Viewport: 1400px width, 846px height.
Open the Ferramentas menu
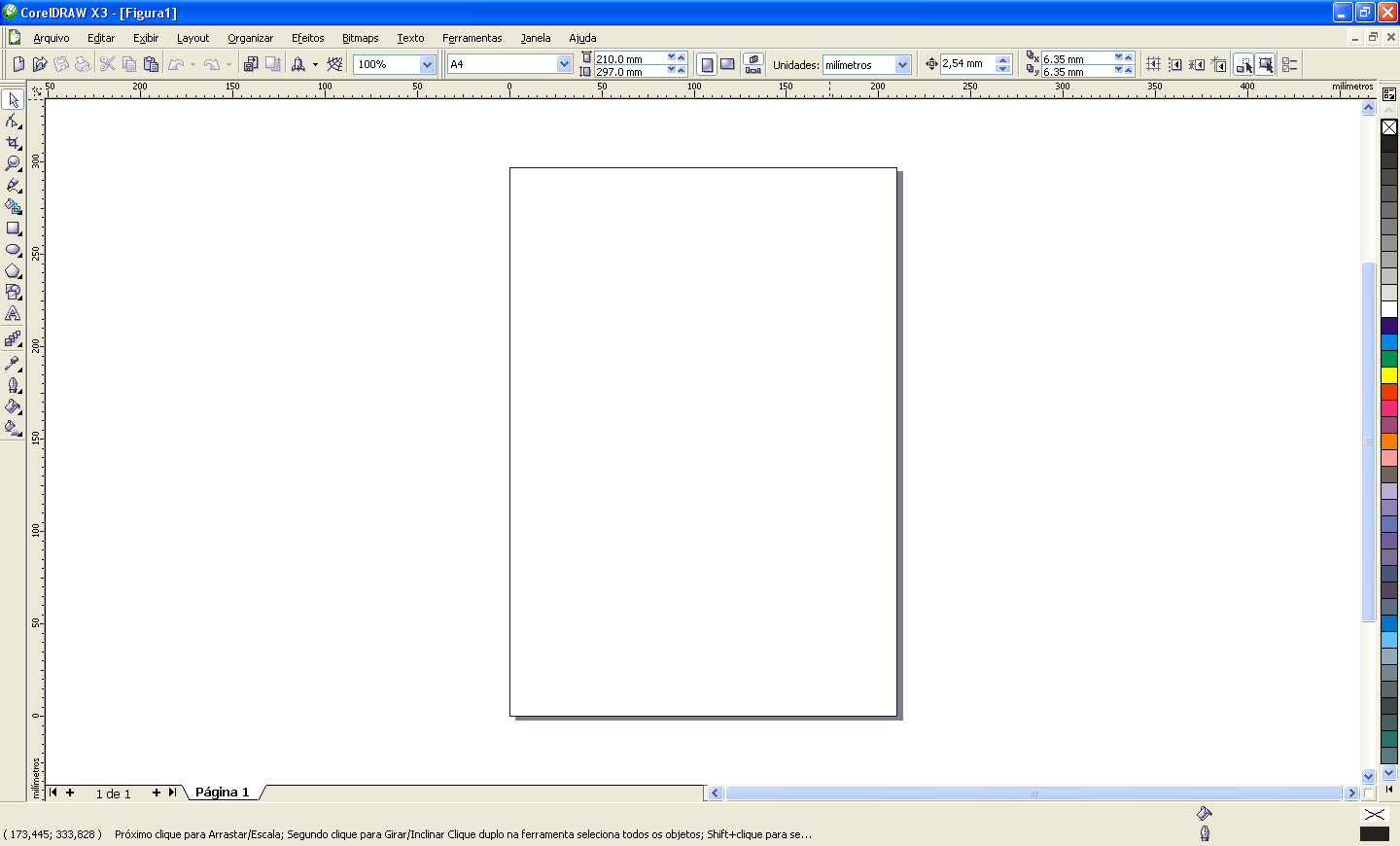click(472, 38)
